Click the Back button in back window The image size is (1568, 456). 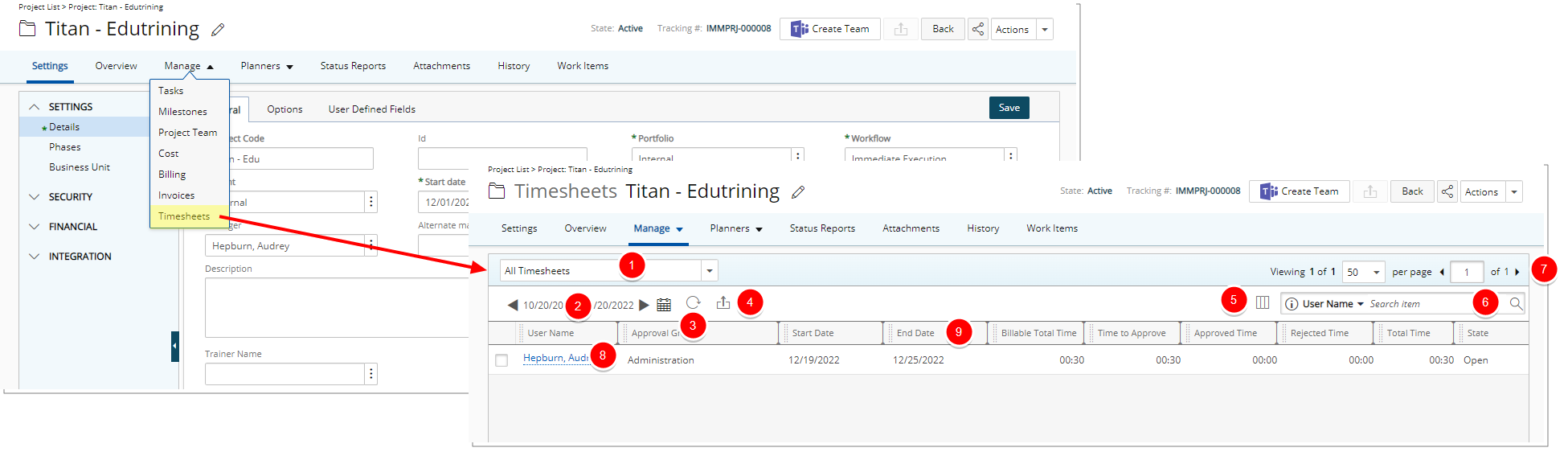coord(943,29)
